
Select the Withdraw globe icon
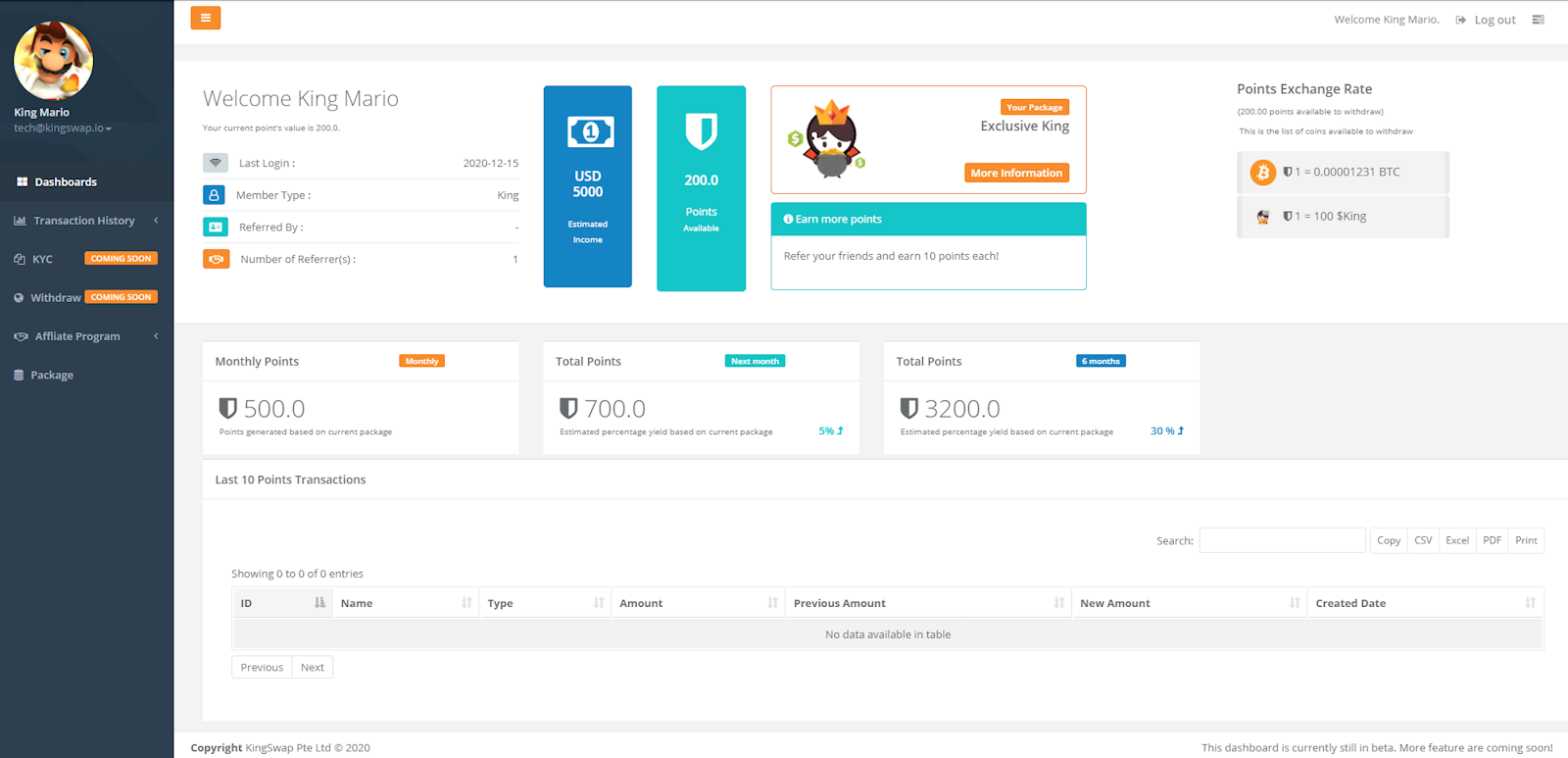pos(19,297)
